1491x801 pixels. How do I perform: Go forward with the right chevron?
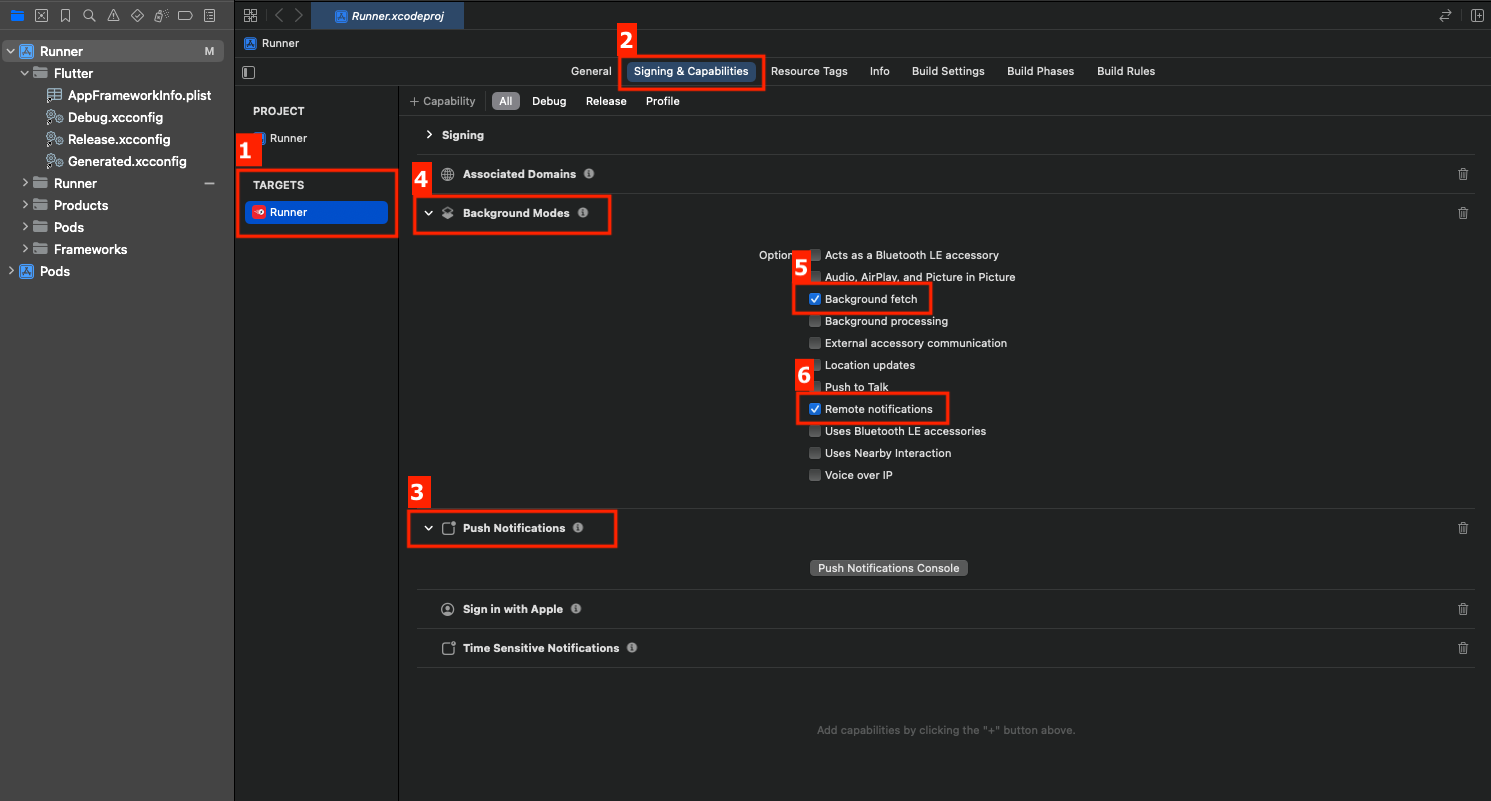(x=298, y=16)
